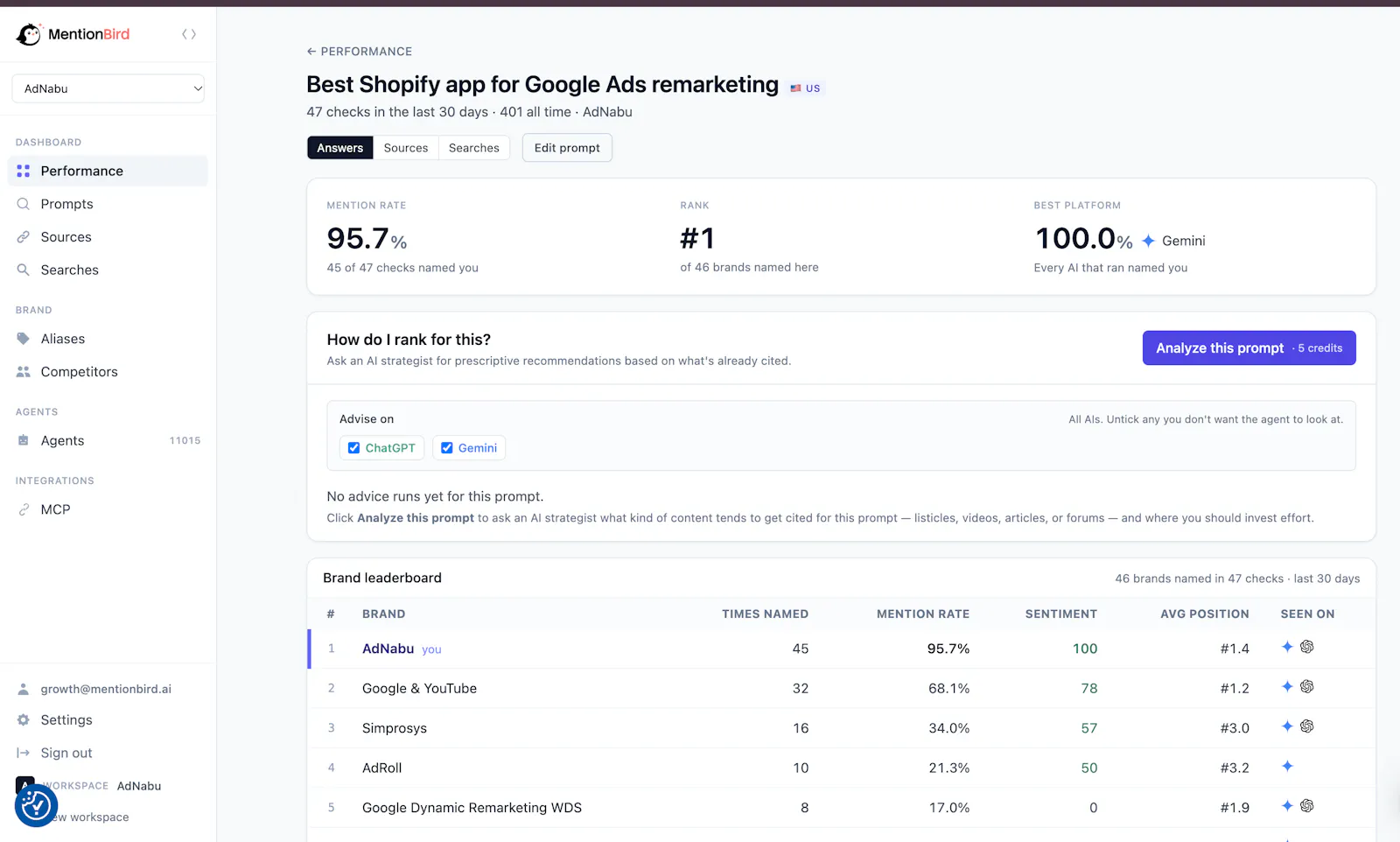
Task: Click the Aliases tag icon
Action: tap(24, 339)
